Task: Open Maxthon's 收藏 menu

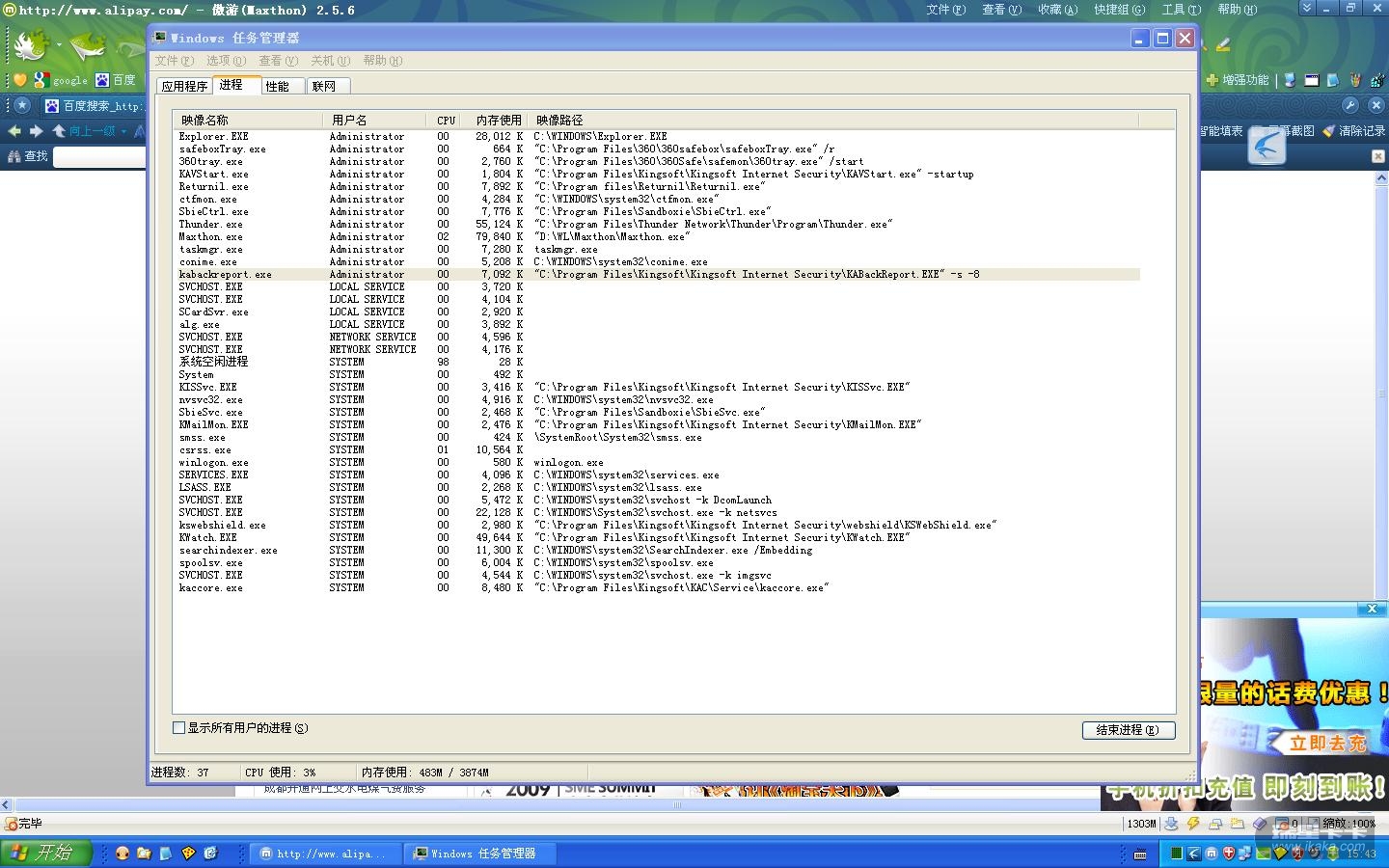Action: 1057,10
